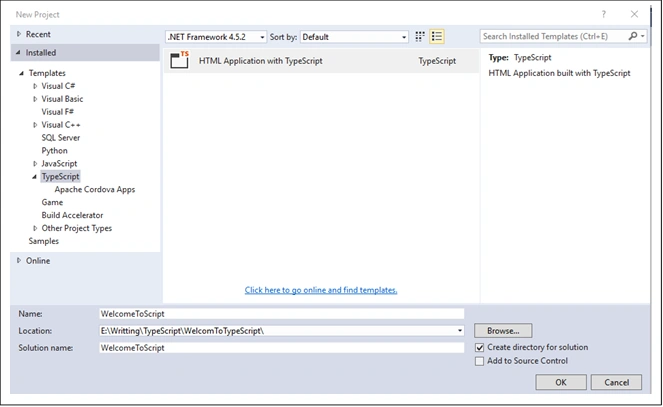Viewport: 663px width, 407px height.
Task: Select Visual Basic label in tree
Action: tap(62, 99)
